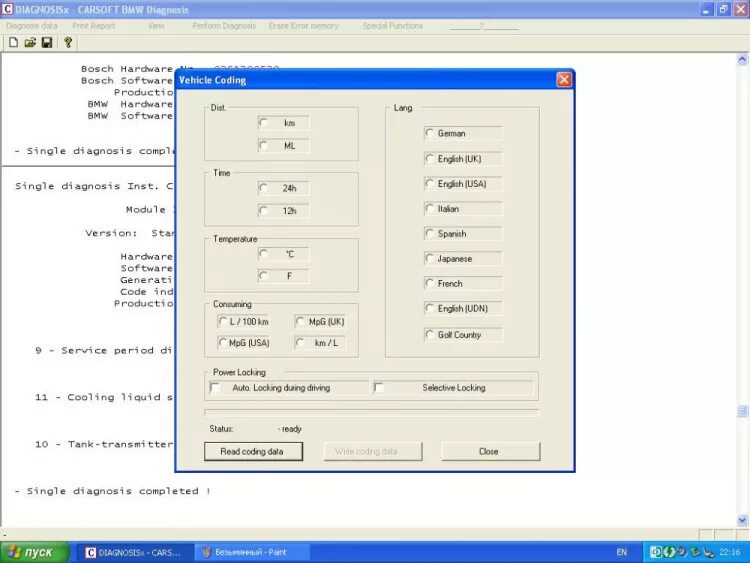750x563 pixels.
Task: Click the '11 - Cooling liquid' line
Action: click(104, 397)
